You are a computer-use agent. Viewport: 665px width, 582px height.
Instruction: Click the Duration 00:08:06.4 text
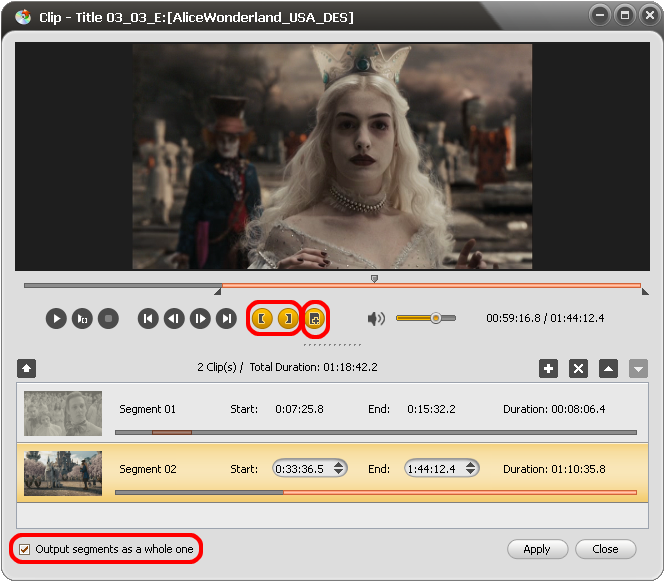(554, 409)
